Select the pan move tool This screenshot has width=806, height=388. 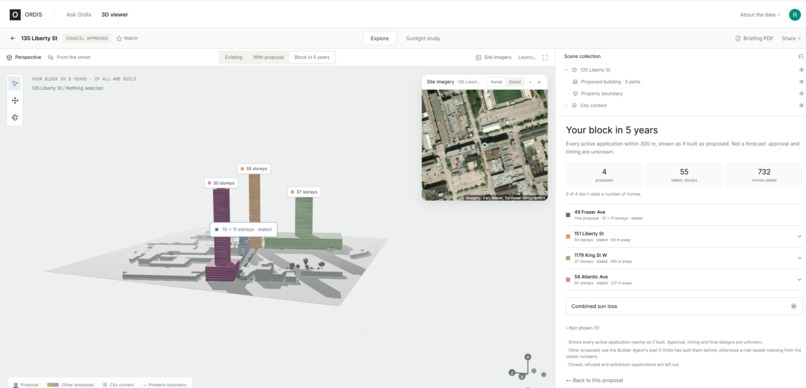[x=15, y=101]
